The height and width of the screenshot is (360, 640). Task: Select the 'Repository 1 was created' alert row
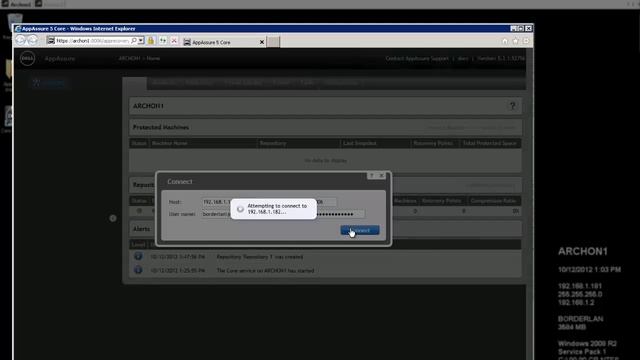coord(325,257)
